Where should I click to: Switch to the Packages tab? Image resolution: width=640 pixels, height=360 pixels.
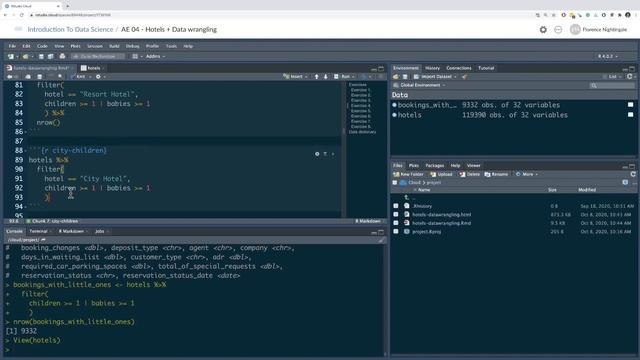[435, 166]
